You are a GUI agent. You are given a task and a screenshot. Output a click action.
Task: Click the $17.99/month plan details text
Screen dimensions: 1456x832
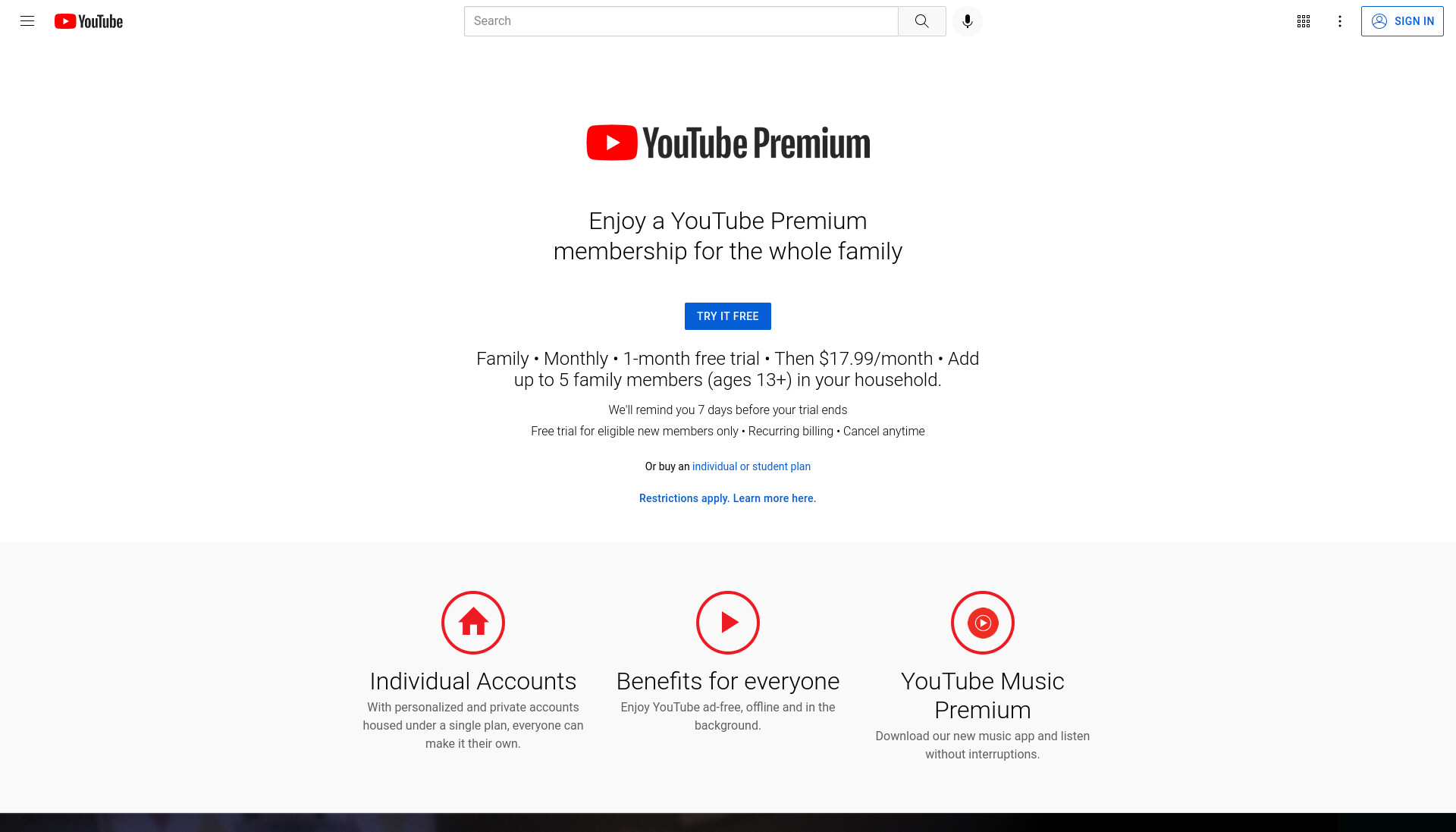728,369
